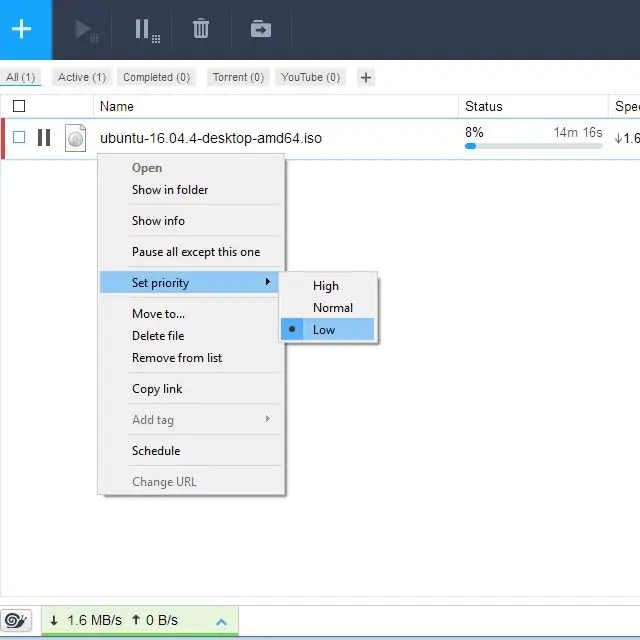Choose Move to... menu entry

tap(158, 314)
